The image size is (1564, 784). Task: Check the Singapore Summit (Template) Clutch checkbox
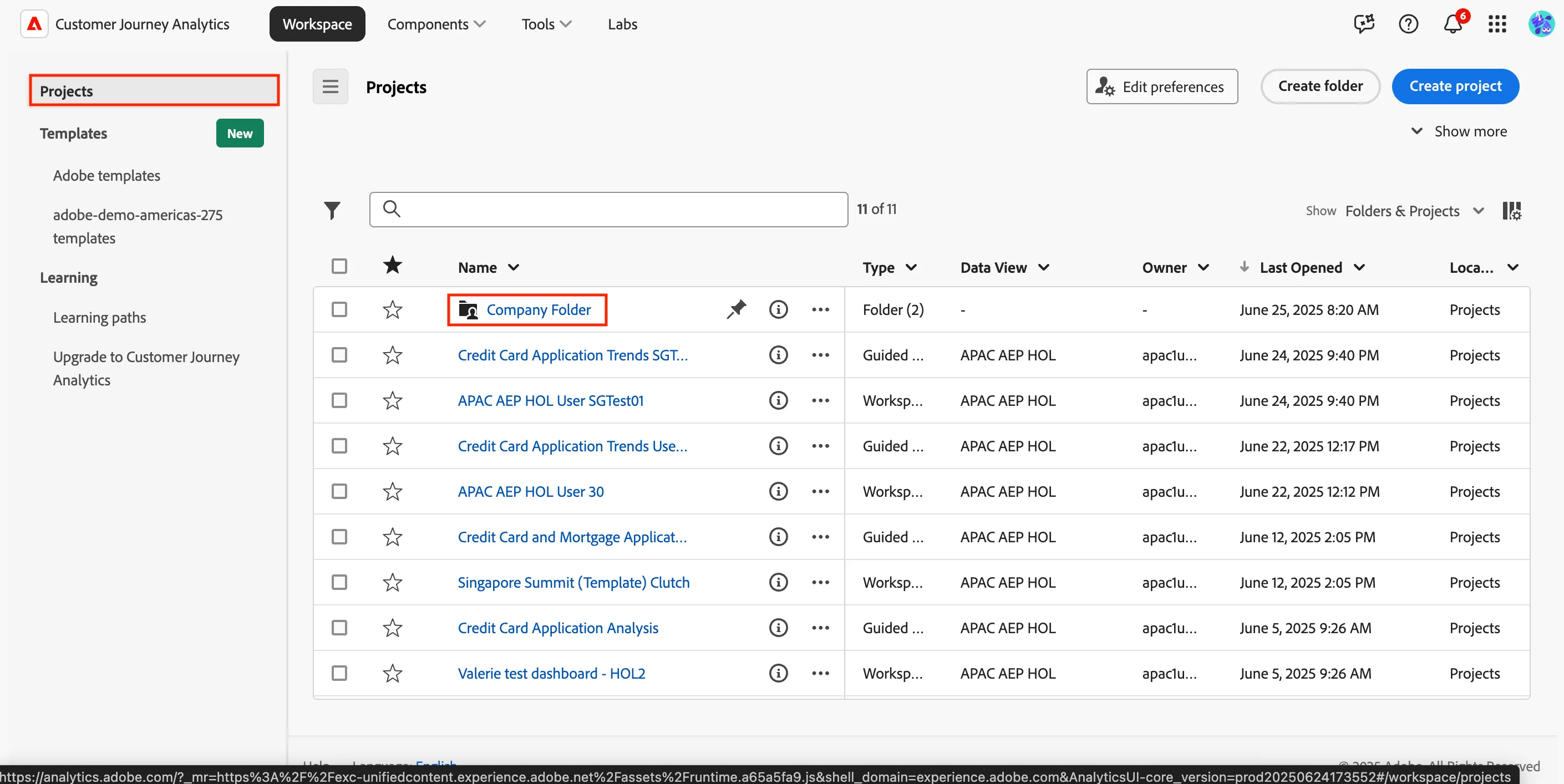339,582
